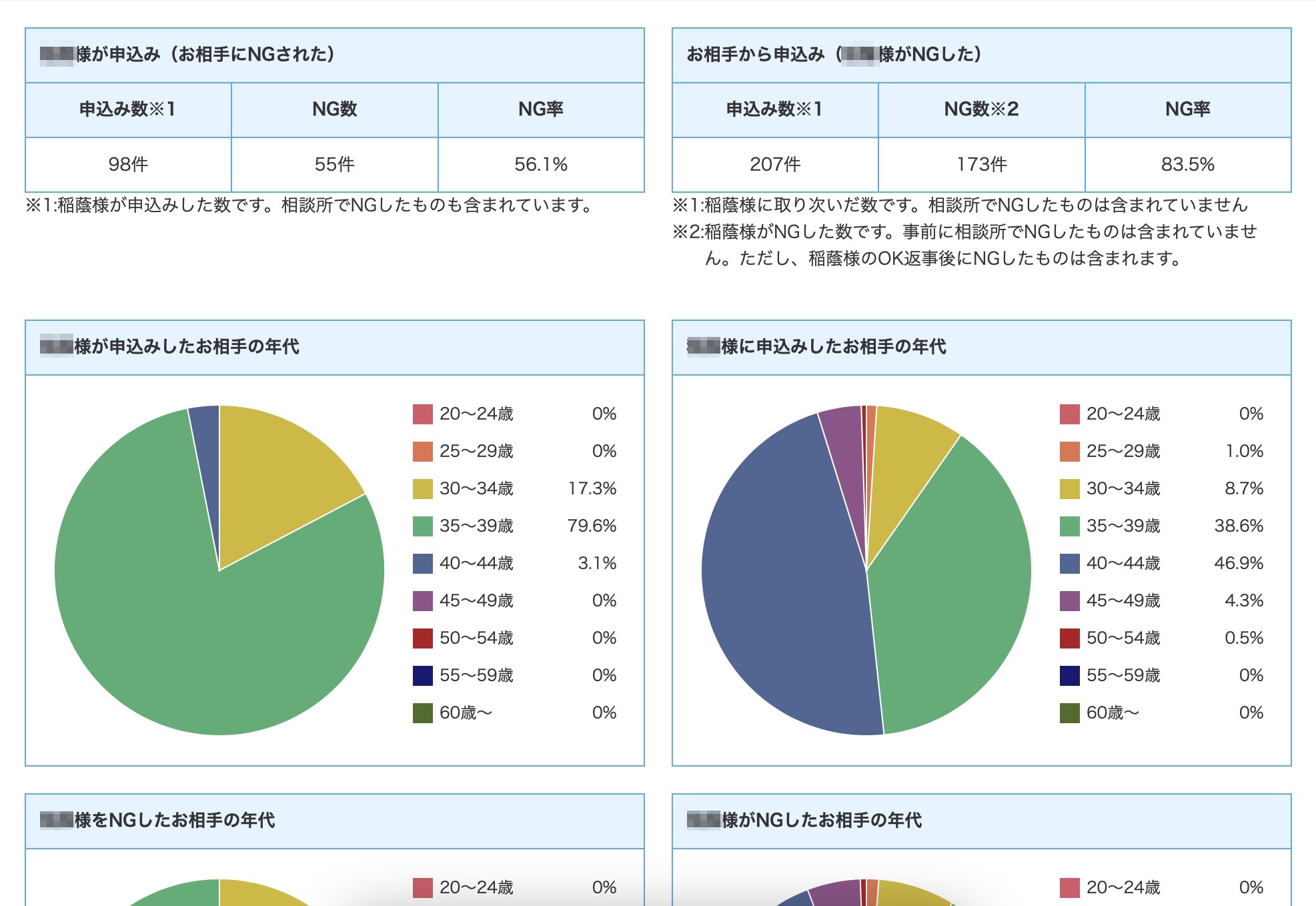Screen dimensions: 1316x906
Task: Click the 55件 NG count cell
Action: (x=335, y=165)
